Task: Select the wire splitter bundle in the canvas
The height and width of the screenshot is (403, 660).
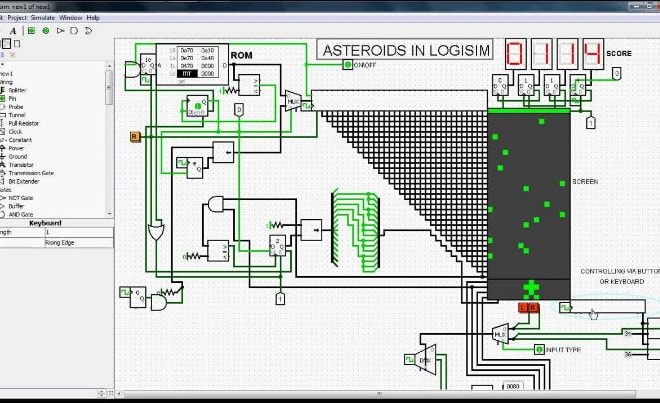Action: coord(357,230)
